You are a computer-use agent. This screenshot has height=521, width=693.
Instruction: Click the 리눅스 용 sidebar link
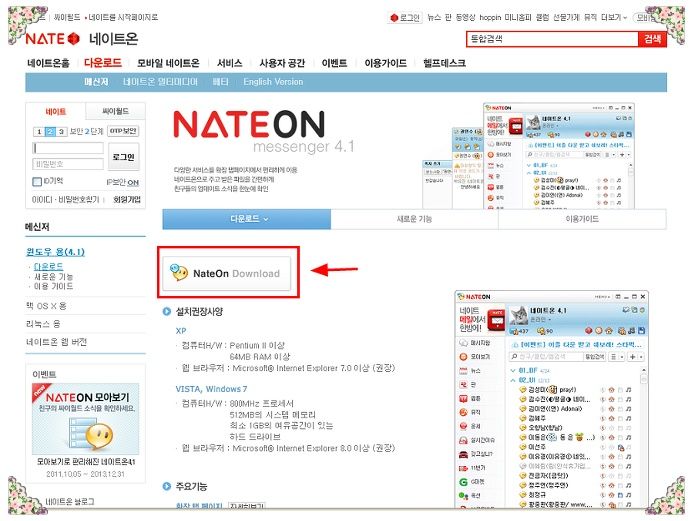[43, 323]
